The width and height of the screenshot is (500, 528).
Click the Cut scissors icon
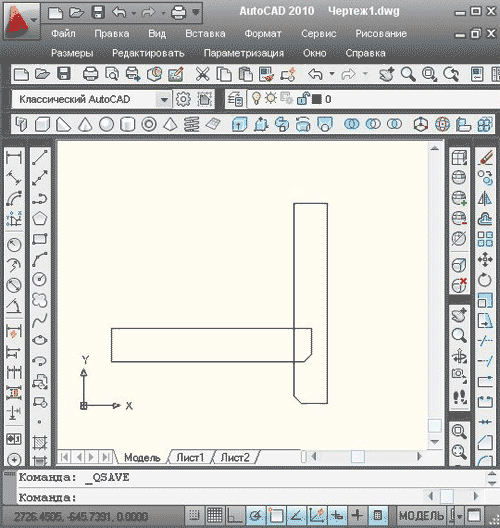click(x=202, y=74)
